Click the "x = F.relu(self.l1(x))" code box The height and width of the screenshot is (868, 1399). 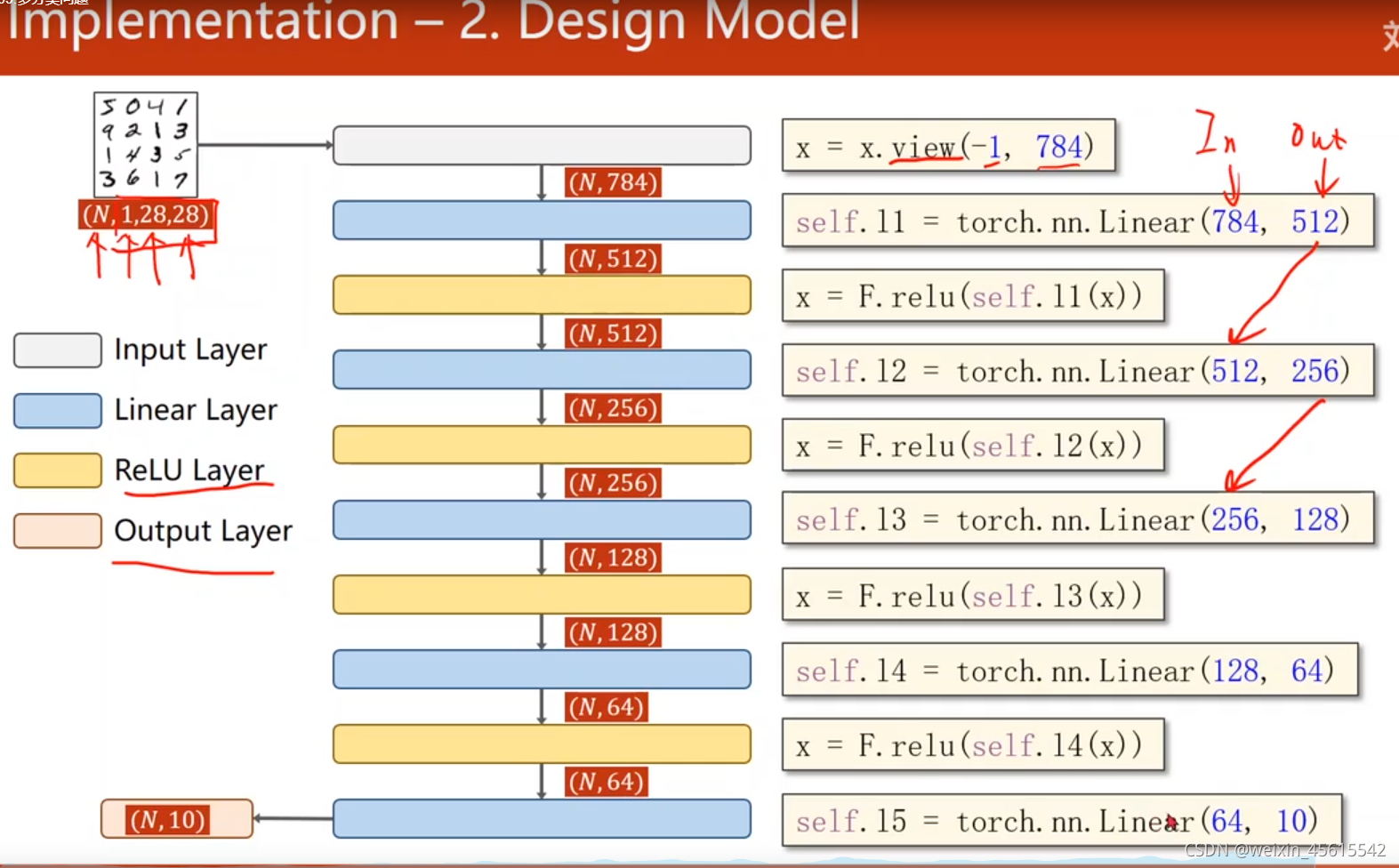click(x=973, y=295)
